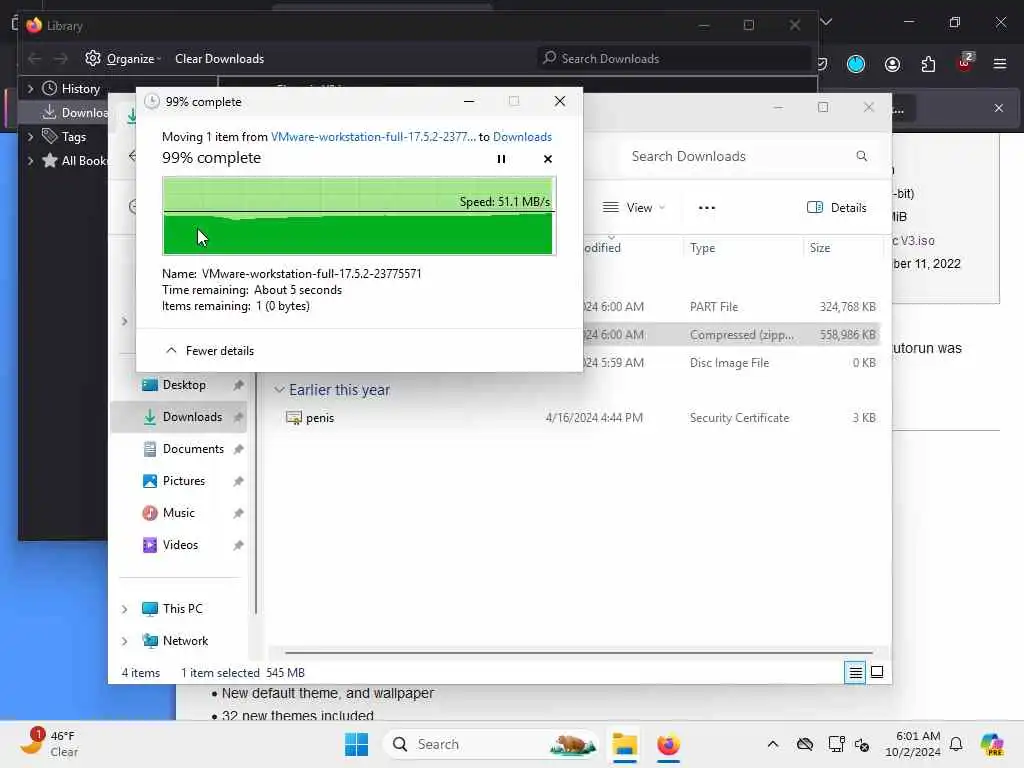This screenshot has width=1024, height=768.
Task: Open Copilot preview icon in taskbar
Action: (992, 744)
